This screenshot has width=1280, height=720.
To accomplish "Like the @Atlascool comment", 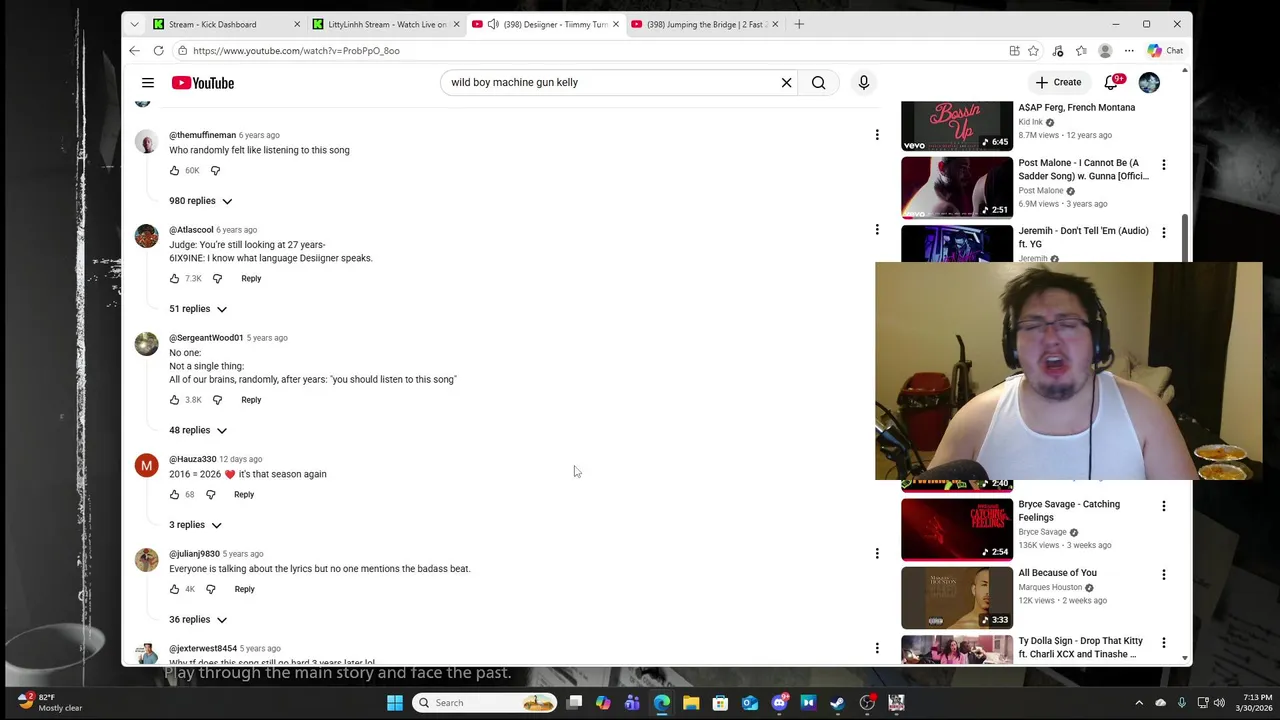I will click(x=175, y=279).
